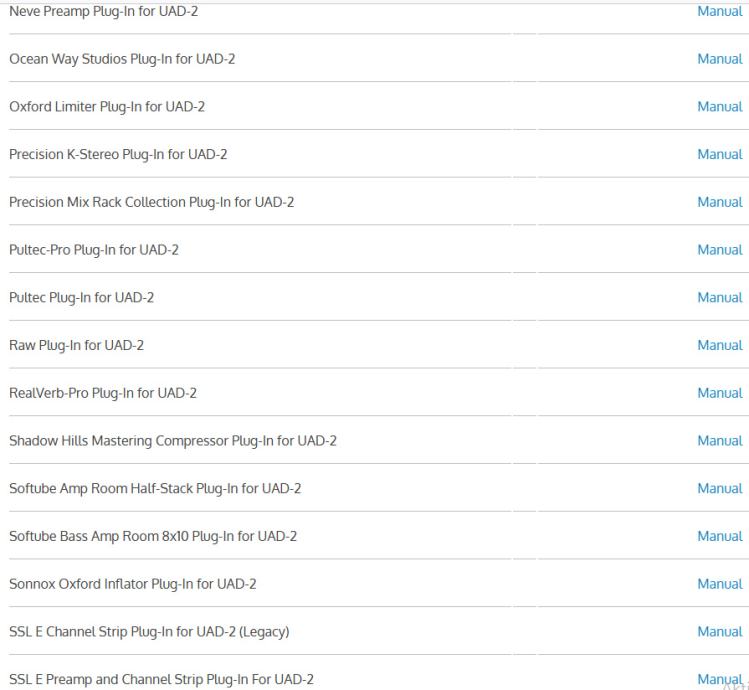Open Precision K-Stereo Plug-In manual link
749x690 pixels.
pos(720,154)
